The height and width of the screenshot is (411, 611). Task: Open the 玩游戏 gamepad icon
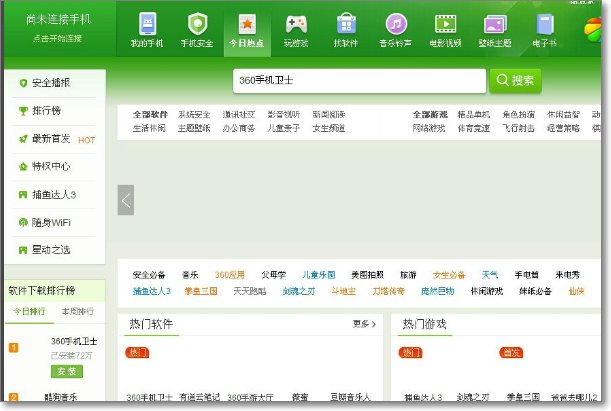coord(297,24)
